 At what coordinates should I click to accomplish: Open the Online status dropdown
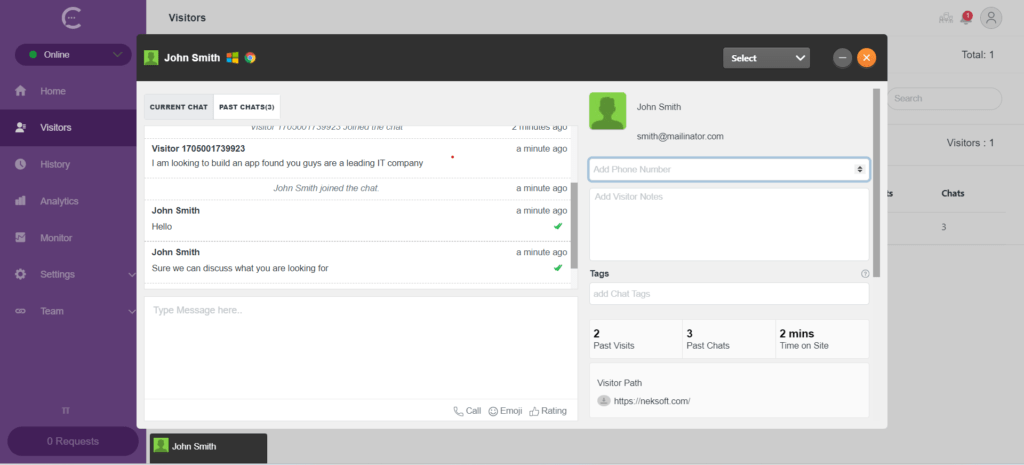click(x=73, y=55)
